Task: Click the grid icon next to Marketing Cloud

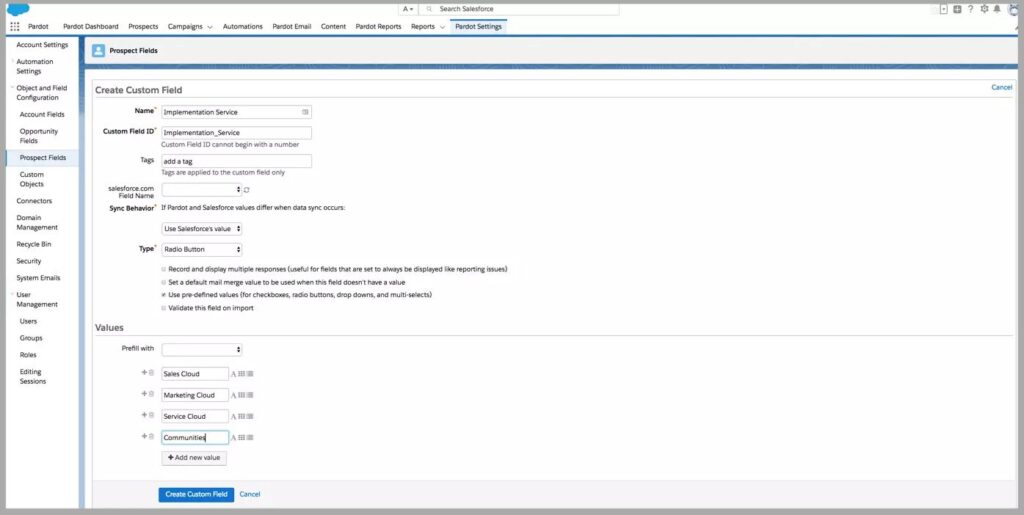Action: point(242,395)
